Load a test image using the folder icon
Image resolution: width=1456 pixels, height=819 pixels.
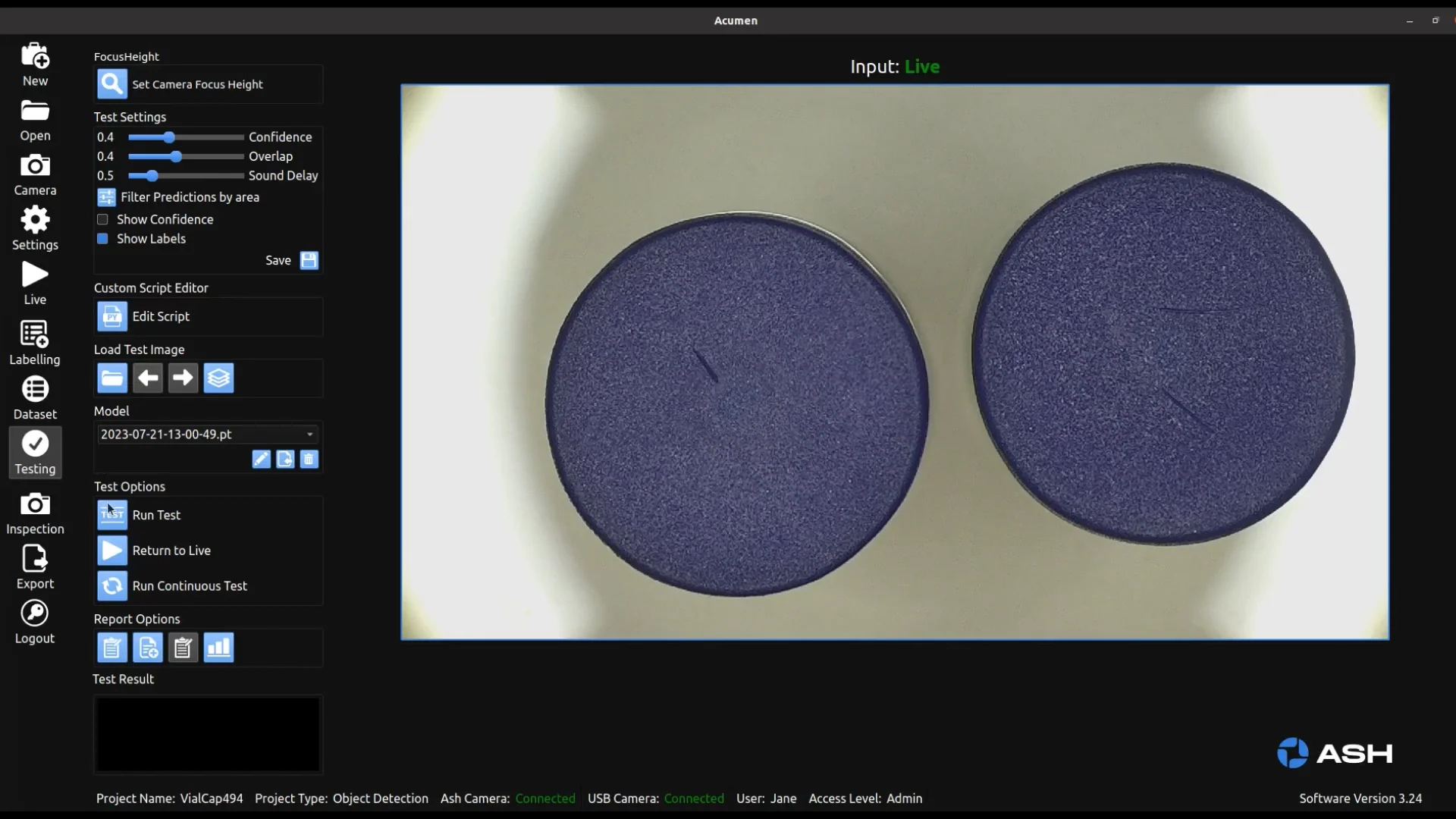click(111, 378)
